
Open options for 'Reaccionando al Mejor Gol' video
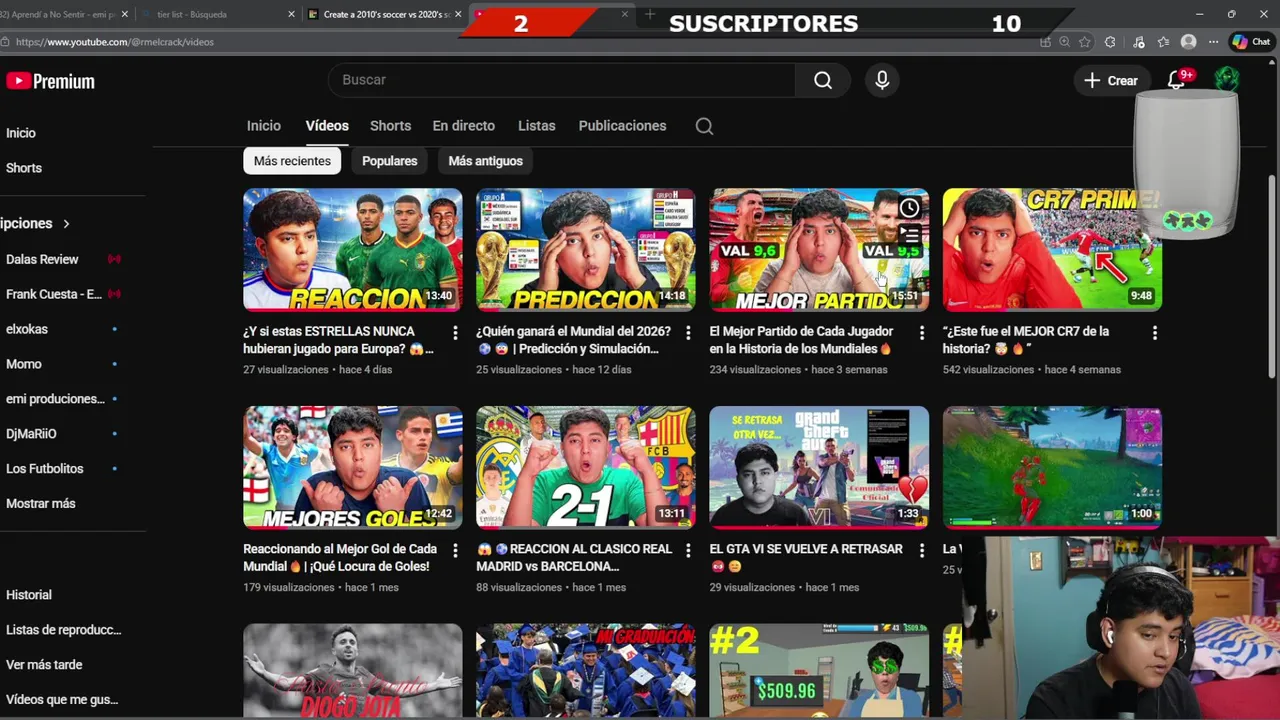point(455,550)
